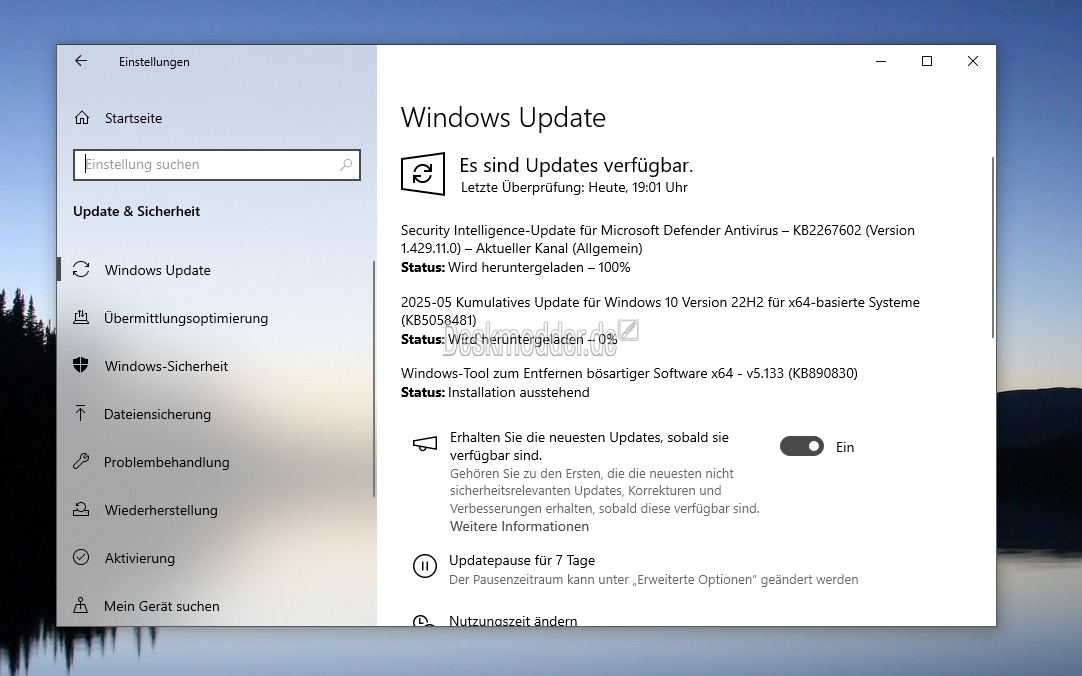
Task: Click Nutzungszeit ändern
Action: point(513,620)
